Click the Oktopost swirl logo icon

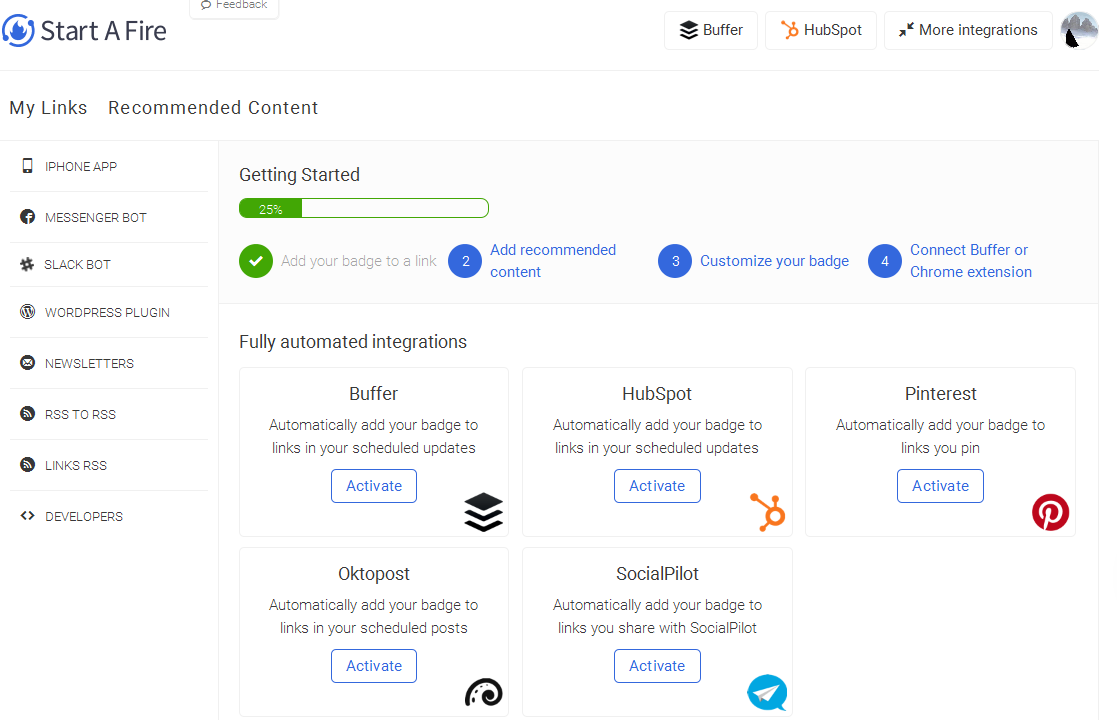483,692
